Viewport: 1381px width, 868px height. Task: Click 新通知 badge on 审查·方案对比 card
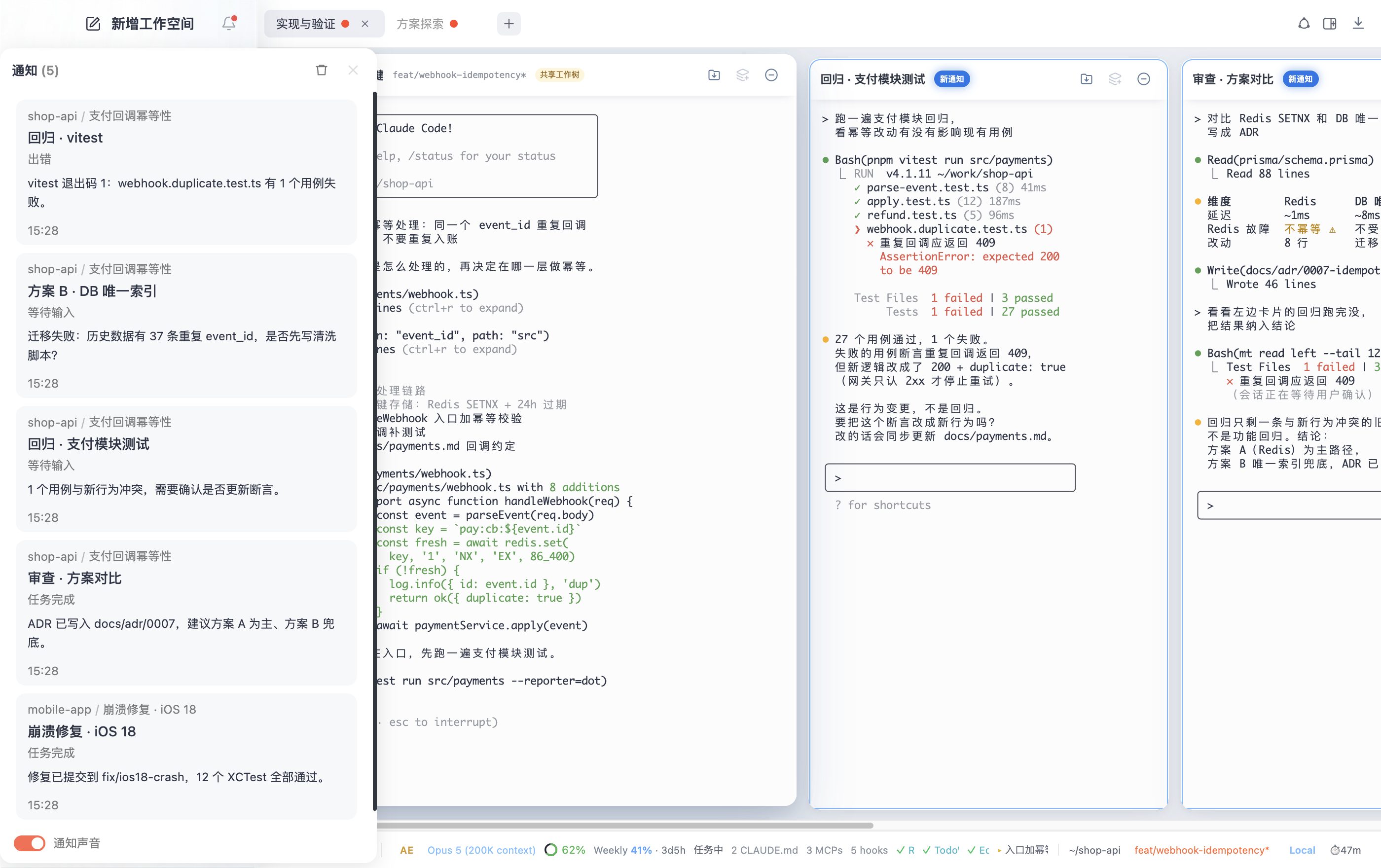(1300, 78)
